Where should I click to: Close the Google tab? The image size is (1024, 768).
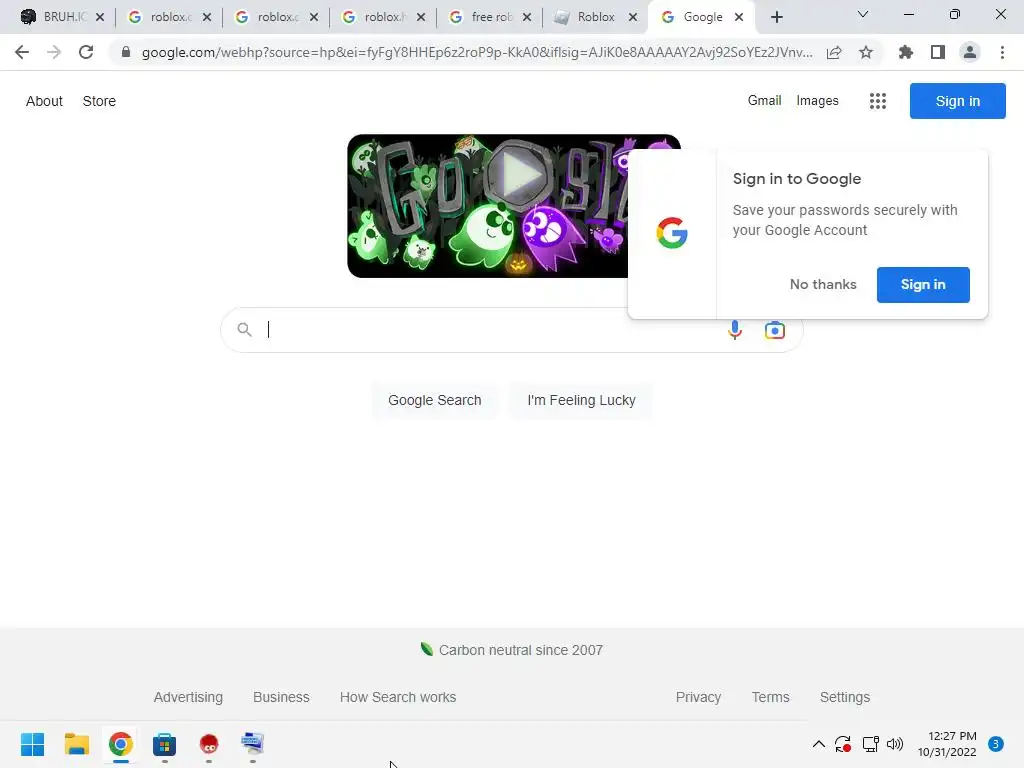tap(739, 17)
